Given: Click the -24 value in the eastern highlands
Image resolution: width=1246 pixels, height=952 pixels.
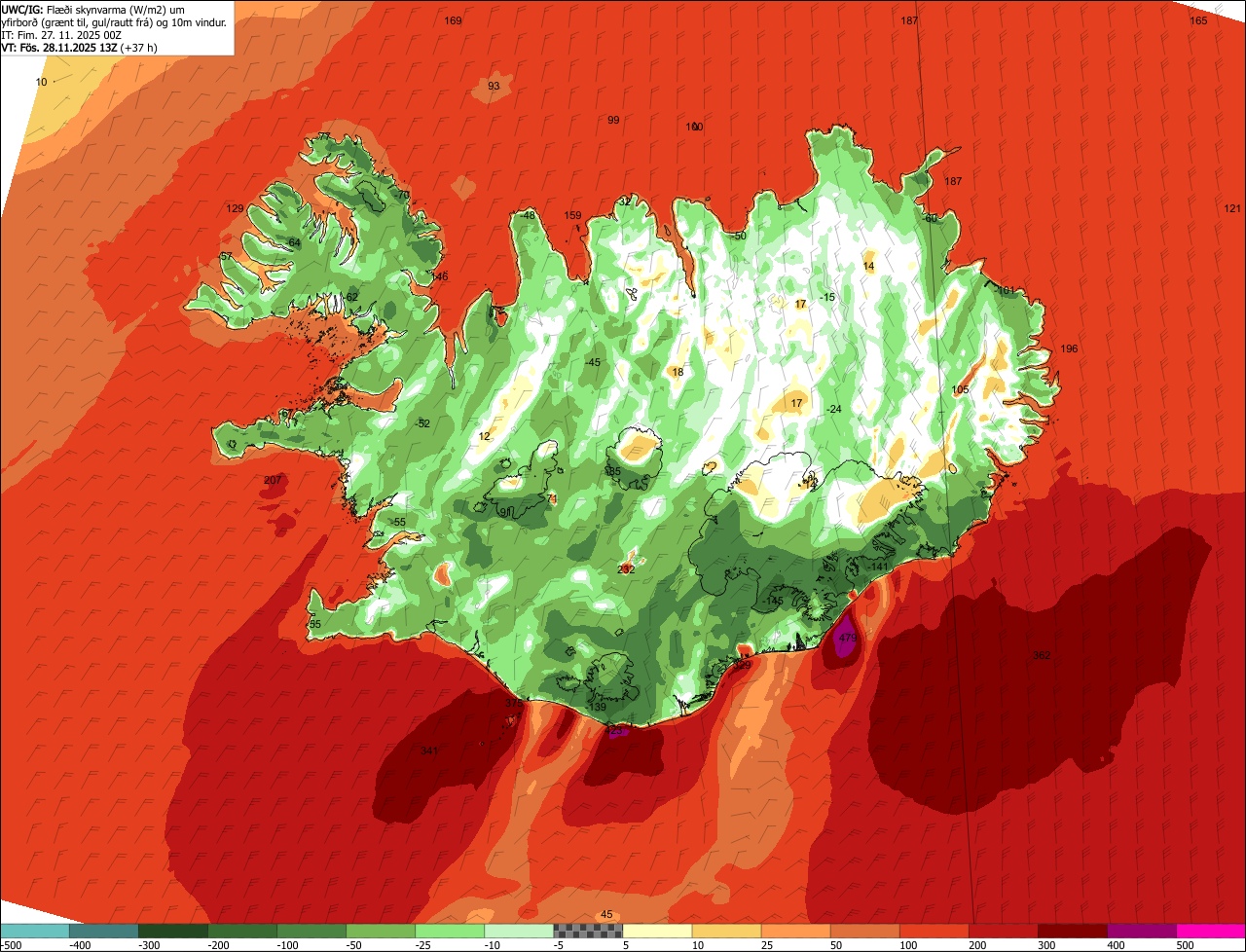Looking at the screenshot, I should [x=833, y=409].
